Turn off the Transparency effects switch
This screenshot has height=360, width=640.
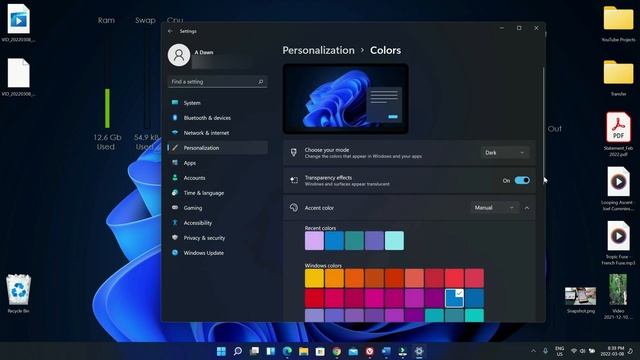(522, 180)
